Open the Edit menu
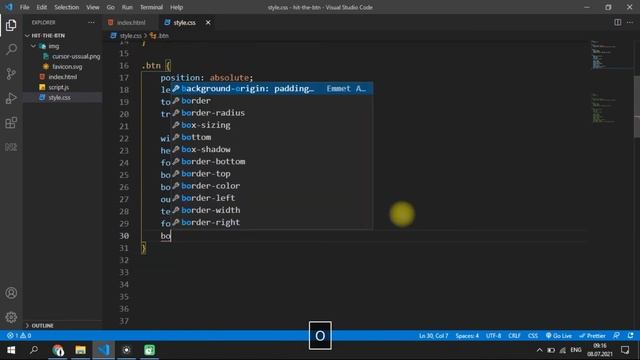Screen dimensions: 640x360 click(42, 7)
